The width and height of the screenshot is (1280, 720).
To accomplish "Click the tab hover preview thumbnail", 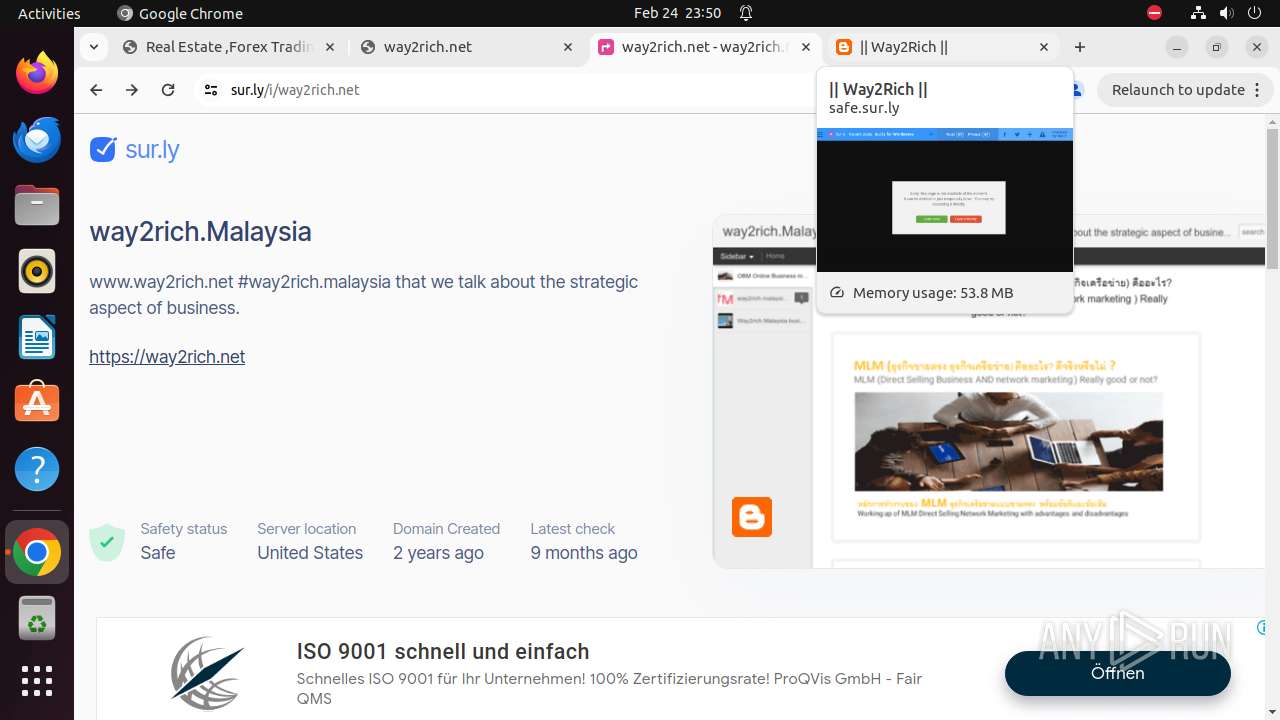I will (945, 199).
